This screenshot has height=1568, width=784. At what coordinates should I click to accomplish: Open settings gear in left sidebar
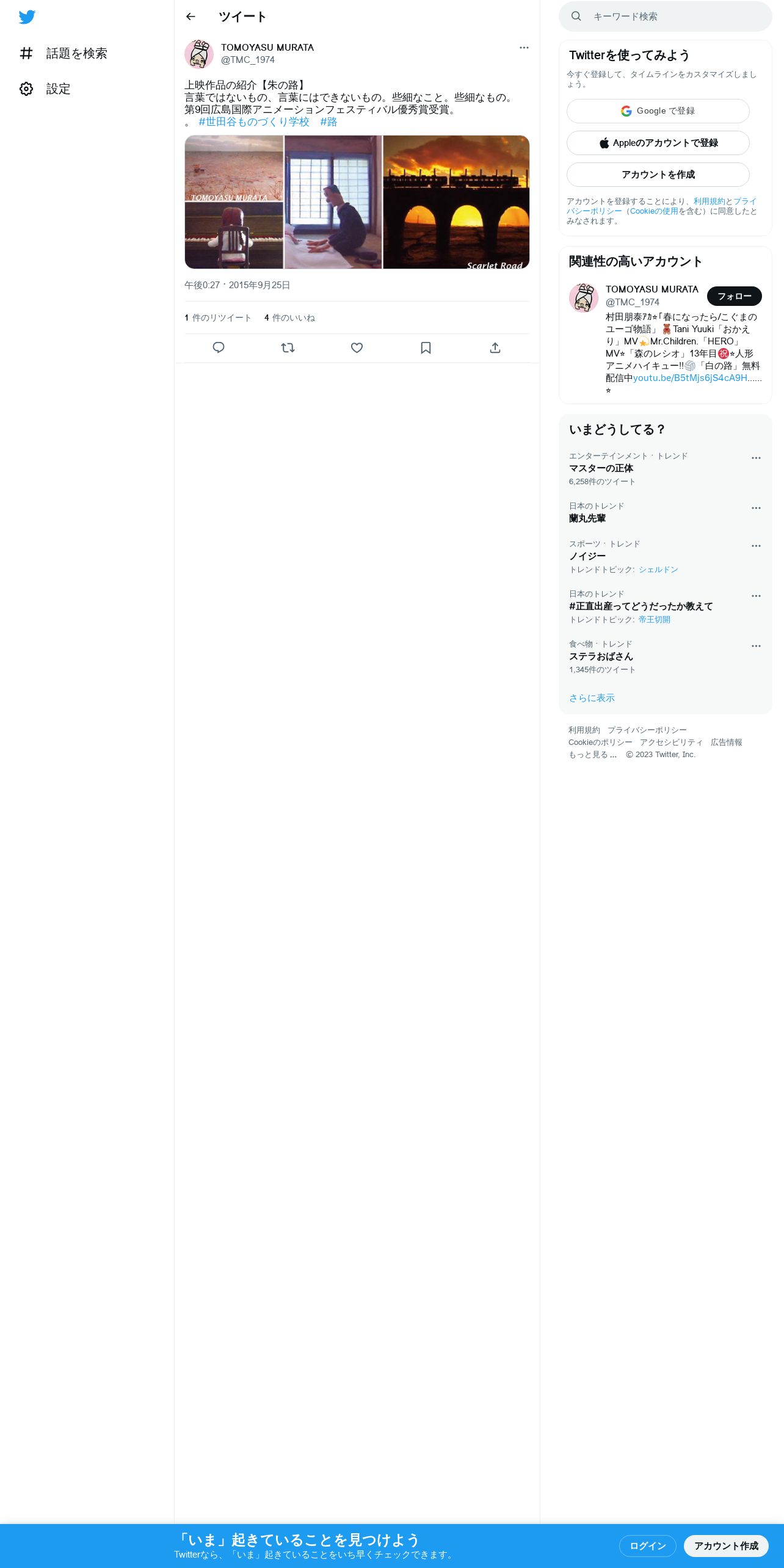pos(26,89)
